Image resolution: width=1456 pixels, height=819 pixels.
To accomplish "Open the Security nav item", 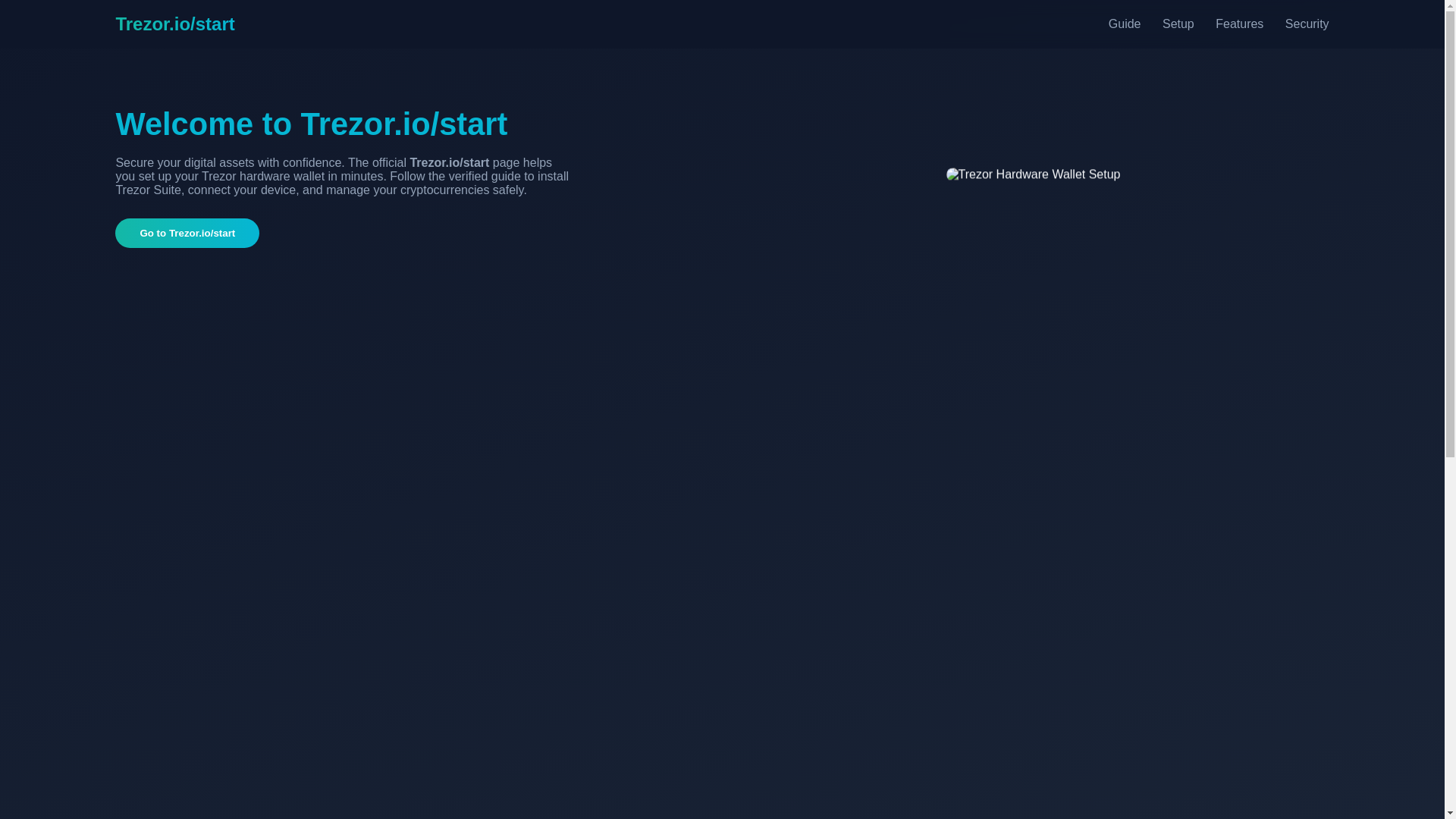I will point(1307,24).
